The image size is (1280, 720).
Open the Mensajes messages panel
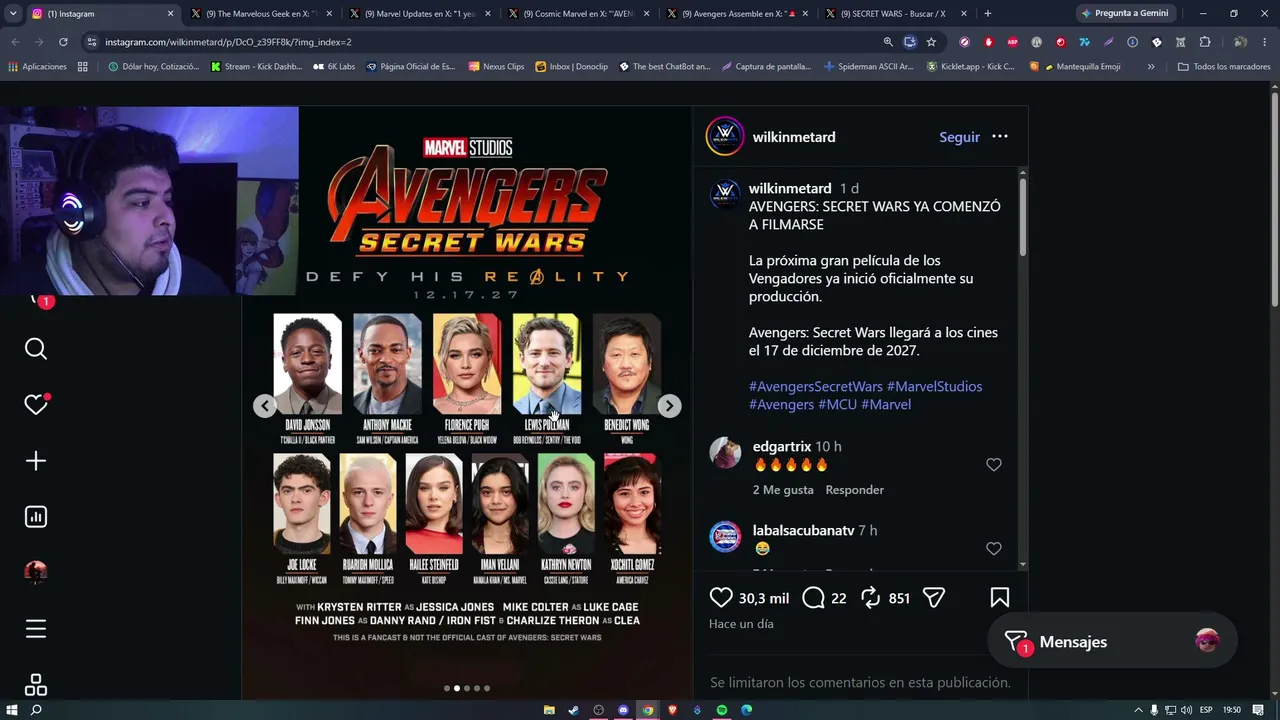point(1112,642)
